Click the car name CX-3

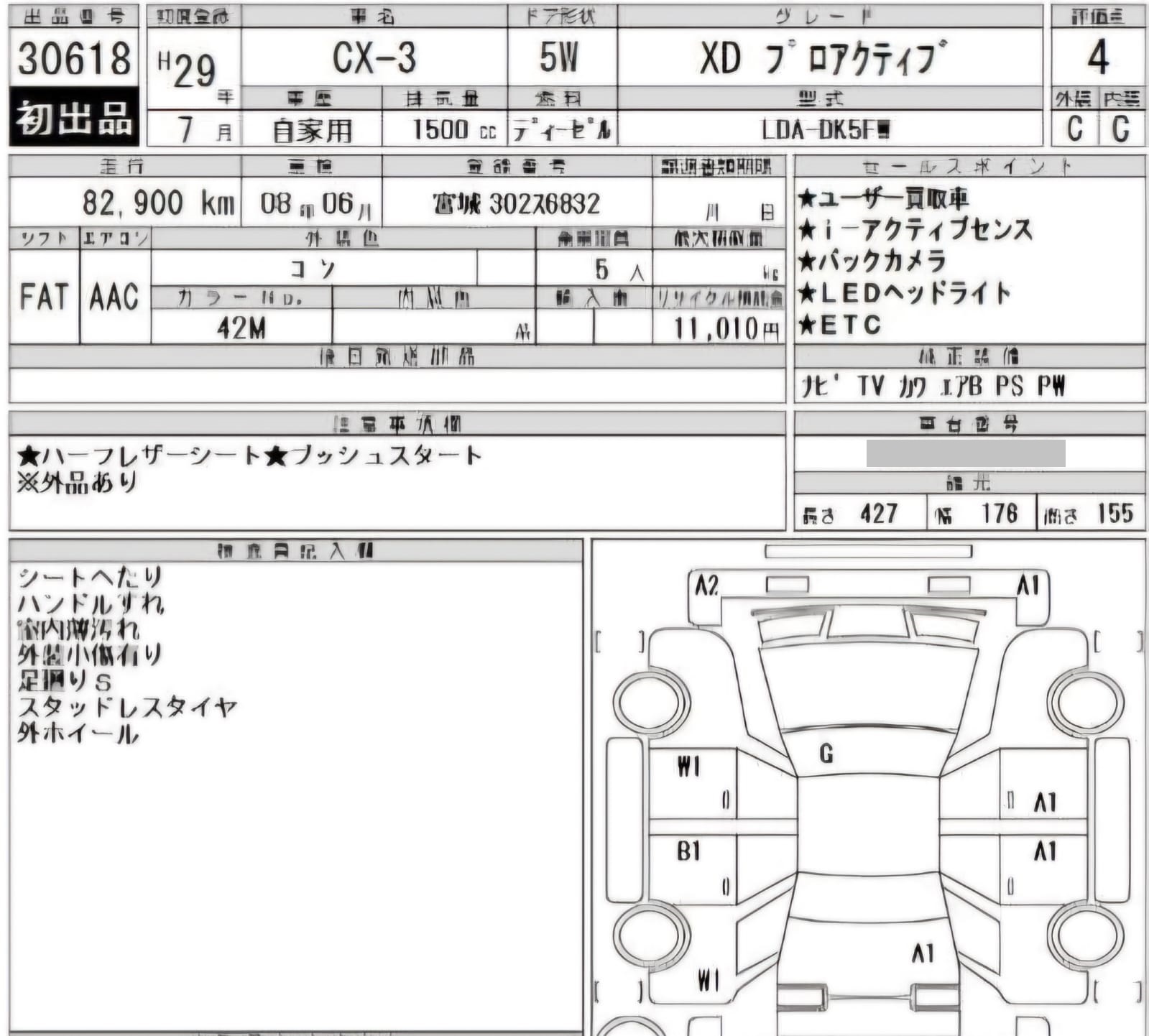[x=374, y=58]
